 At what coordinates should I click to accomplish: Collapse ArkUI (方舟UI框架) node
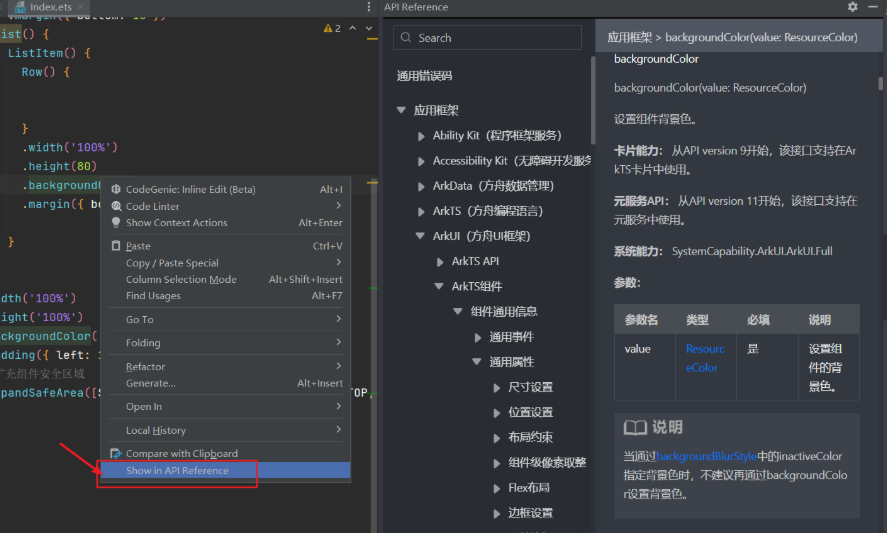click(x=420, y=236)
